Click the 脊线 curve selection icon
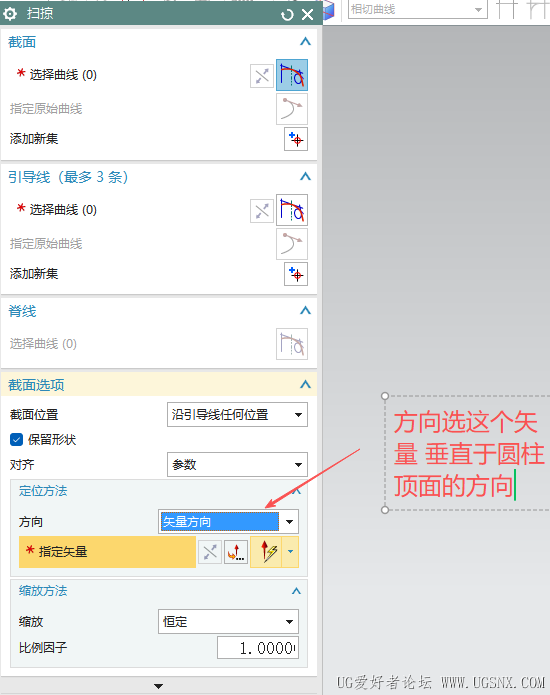Viewport: 550px width, 695px height. (292, 344)
